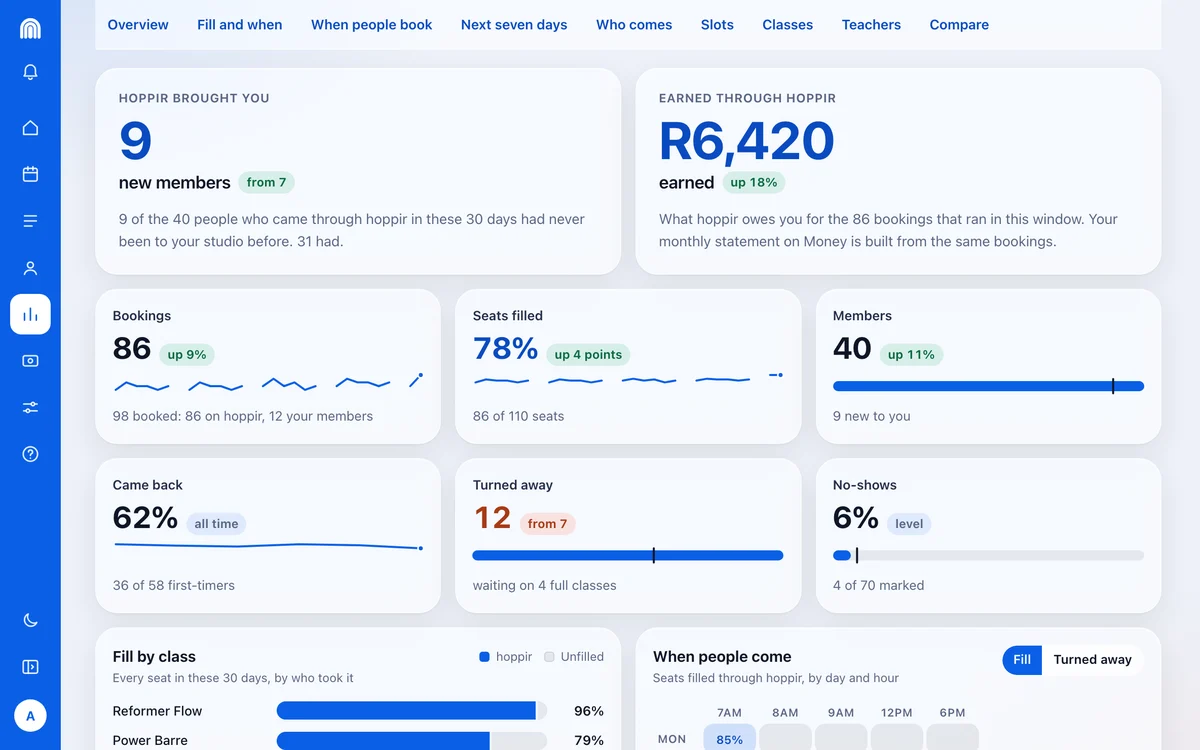Viewport: 1200px width, 750px height.
Task: Click the 'up 4 points' badge
Action: [x=588, y=354]
